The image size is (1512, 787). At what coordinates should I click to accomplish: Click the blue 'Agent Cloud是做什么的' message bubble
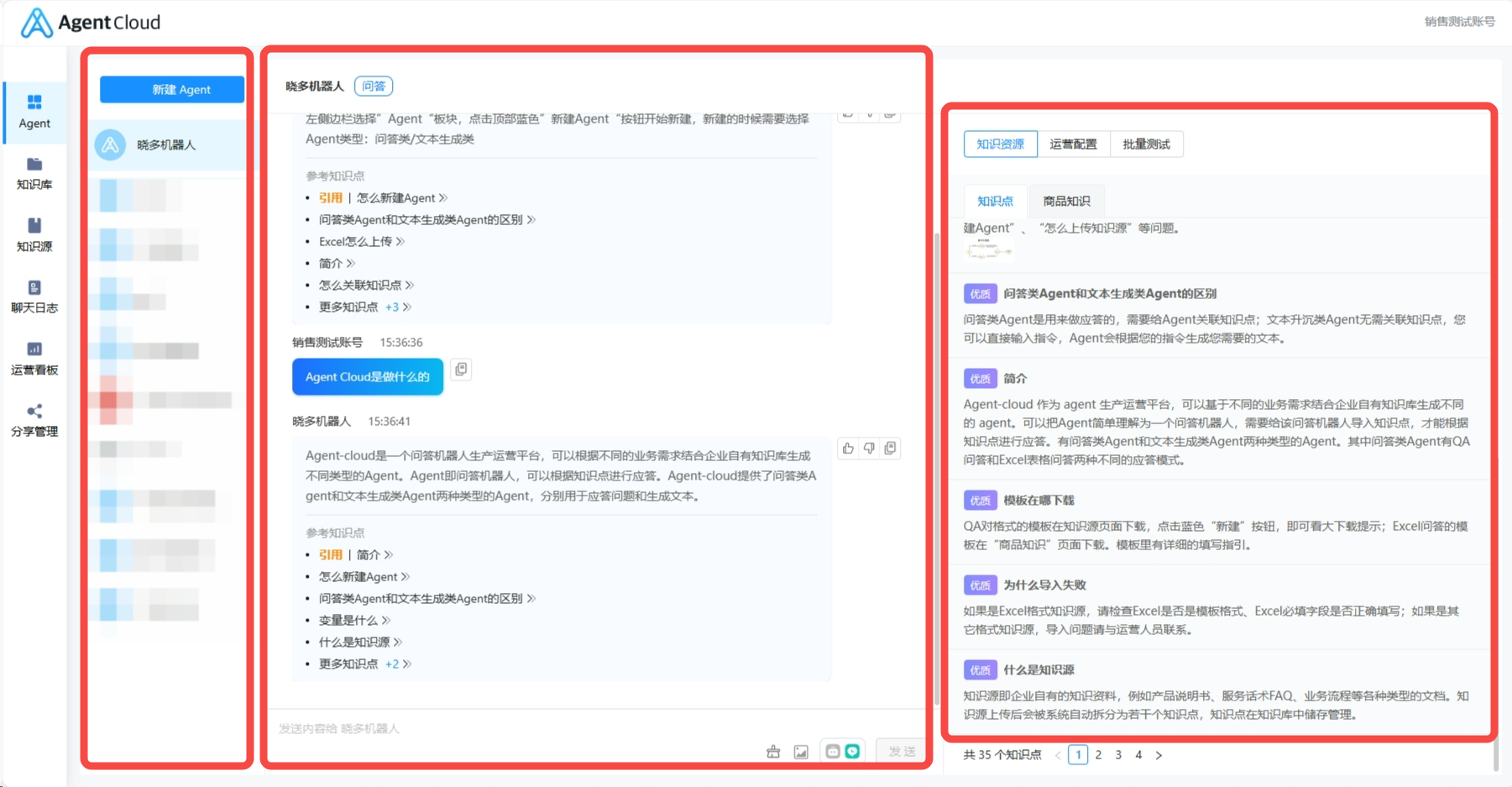368,376
